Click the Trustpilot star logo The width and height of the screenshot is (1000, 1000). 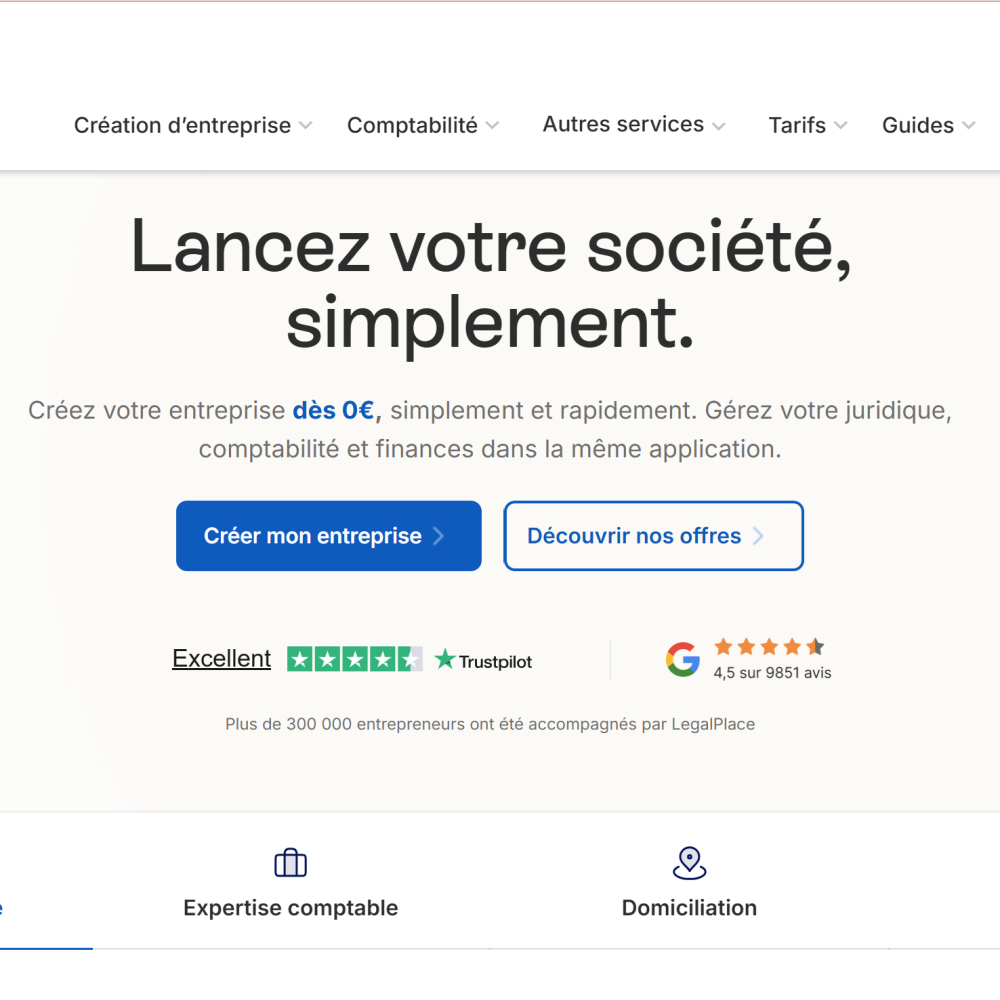click(448, 660)
